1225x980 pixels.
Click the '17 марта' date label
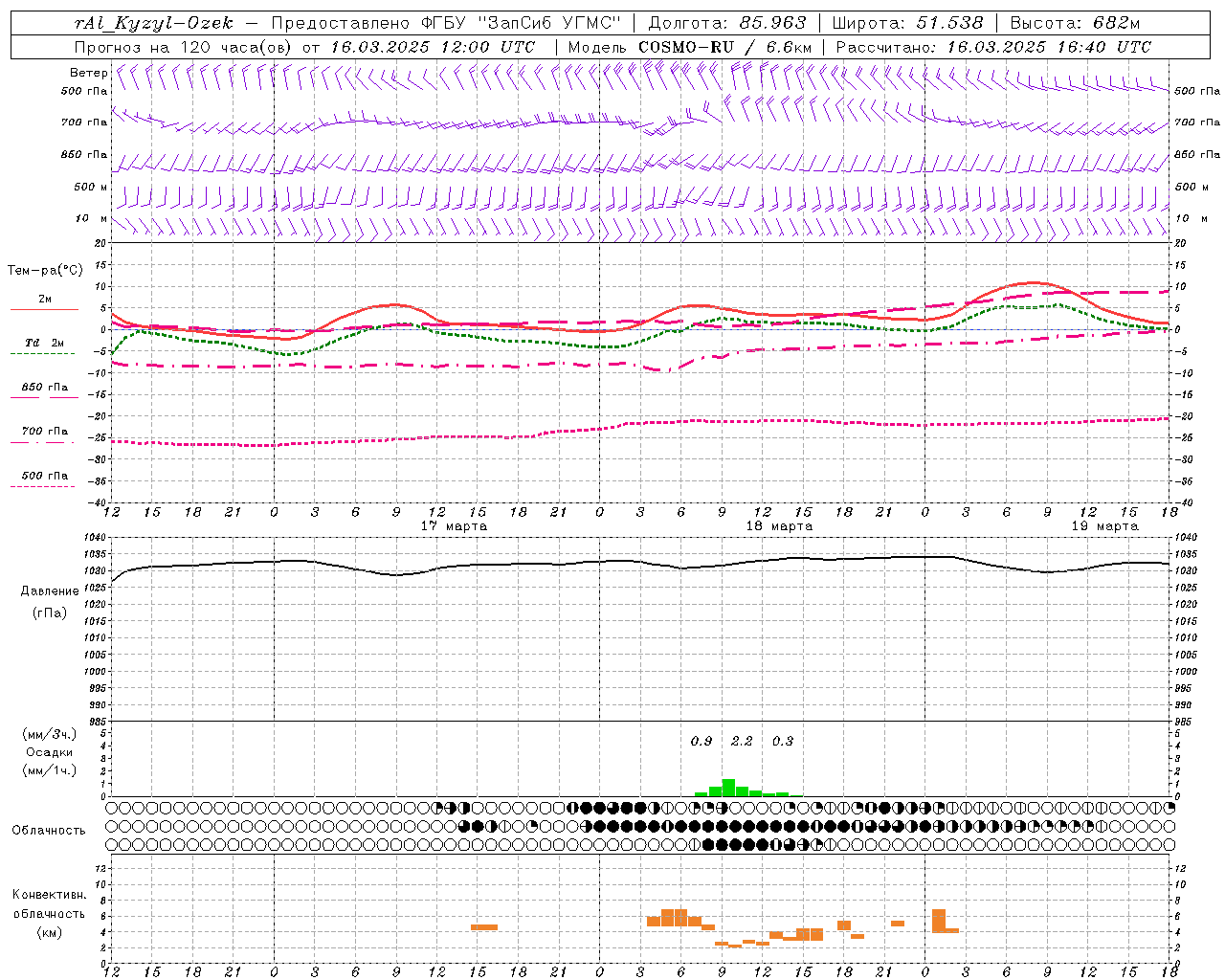point(454,526)
